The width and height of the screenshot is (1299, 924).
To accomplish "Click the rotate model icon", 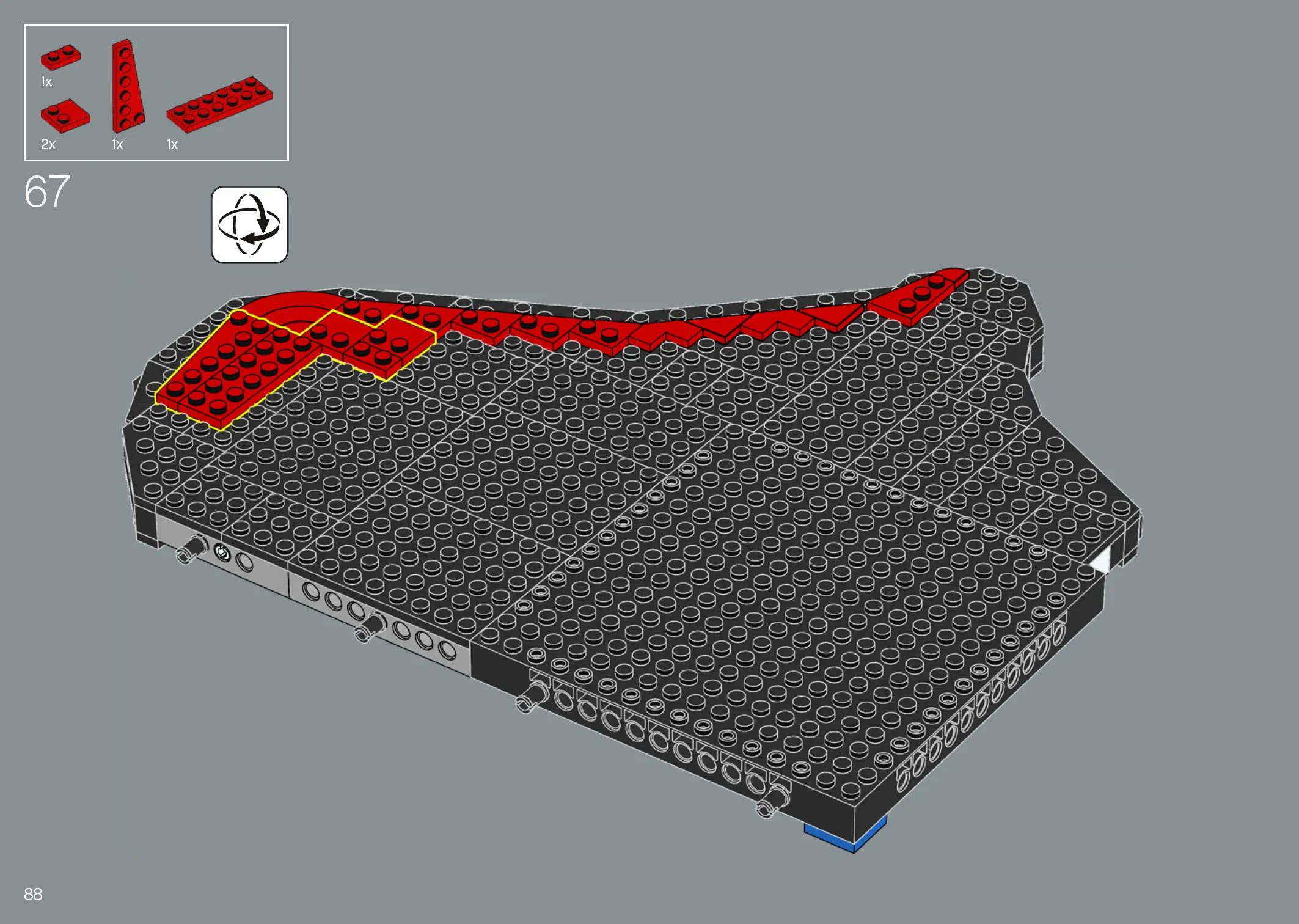I will click(x=249, y=225).
